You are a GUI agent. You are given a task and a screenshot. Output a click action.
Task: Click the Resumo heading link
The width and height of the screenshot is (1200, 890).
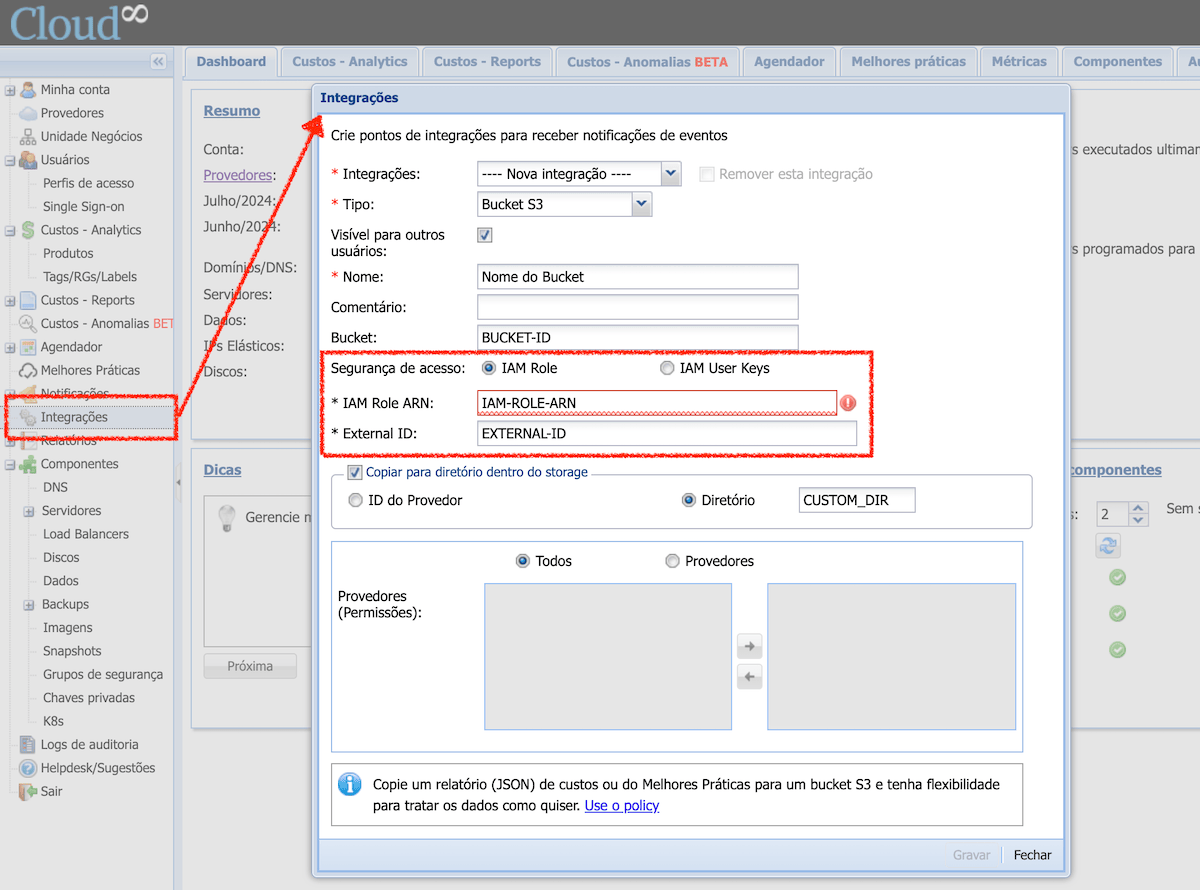pos(232,111)
